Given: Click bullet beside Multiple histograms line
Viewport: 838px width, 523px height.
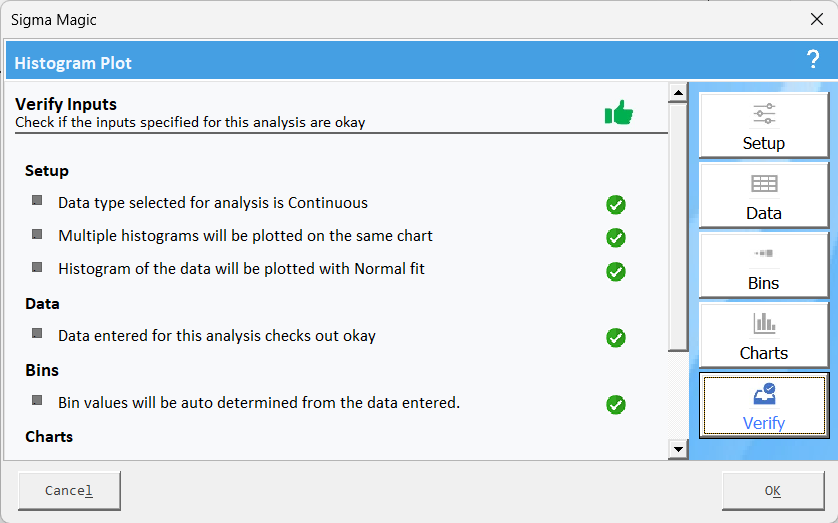Looking at the screenshot, I should tap(37, 234).
